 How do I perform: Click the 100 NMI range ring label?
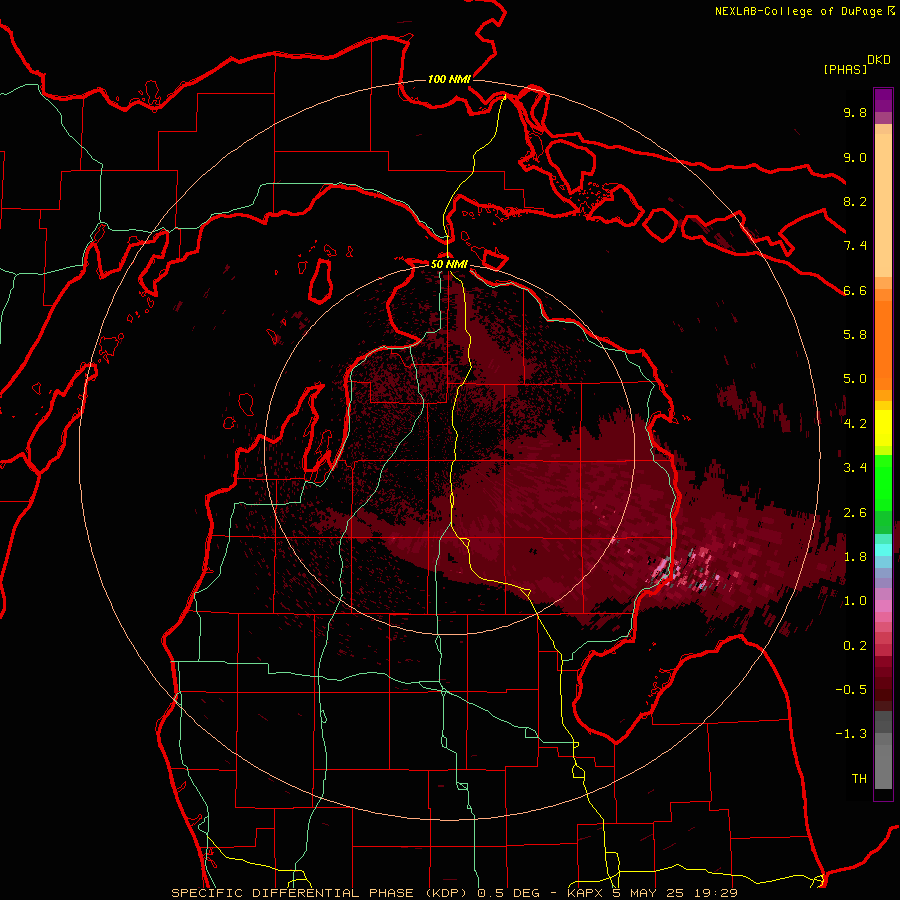pos(449,79)
